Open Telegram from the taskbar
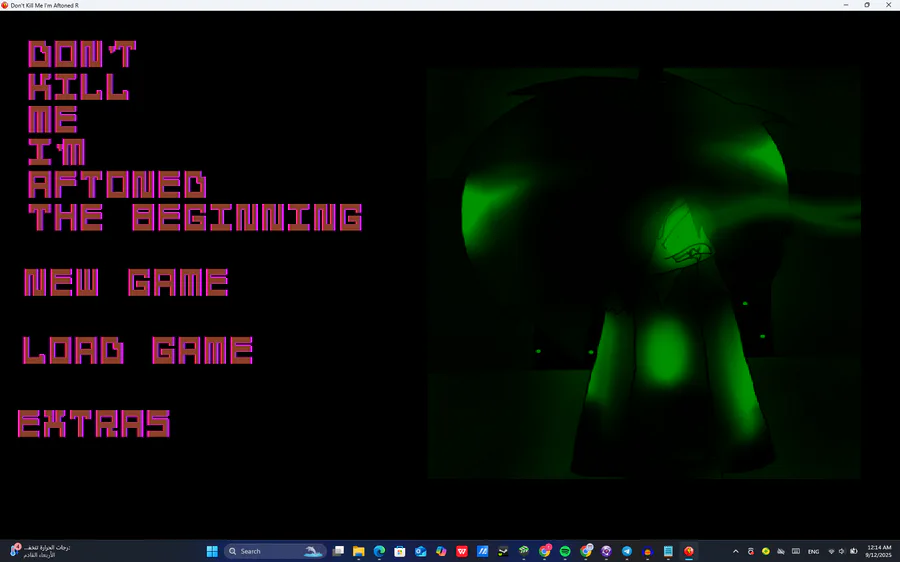Viewport: 900px width, 562px height. click(627, 551)
